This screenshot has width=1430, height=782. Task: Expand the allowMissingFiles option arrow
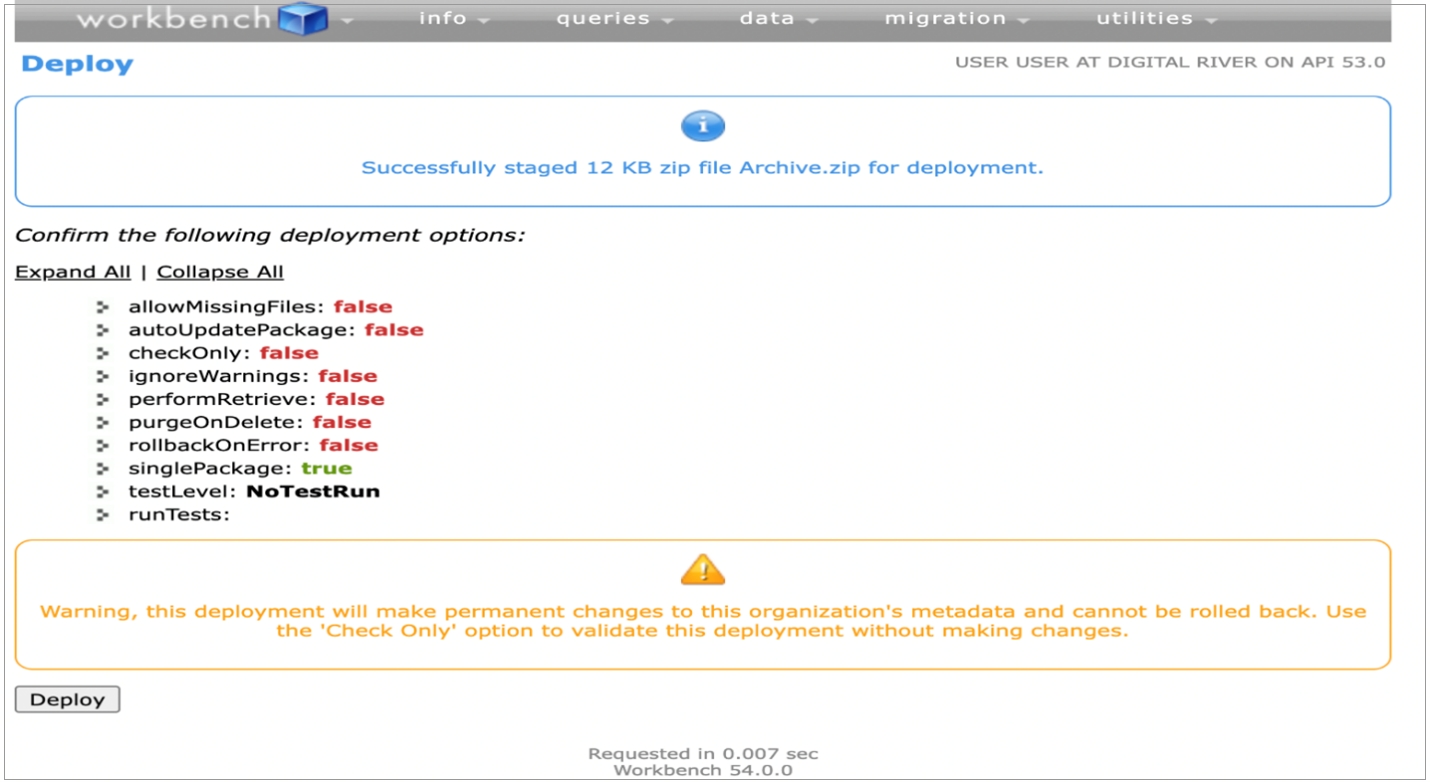[x=102, y=307]
